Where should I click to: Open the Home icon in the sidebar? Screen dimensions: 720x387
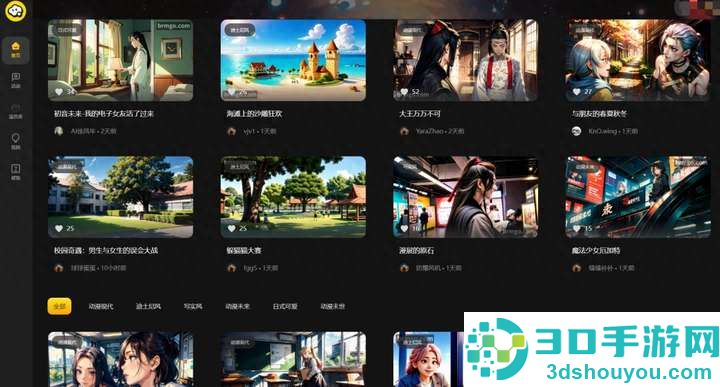pyautogui.click(x=16, y=50)
